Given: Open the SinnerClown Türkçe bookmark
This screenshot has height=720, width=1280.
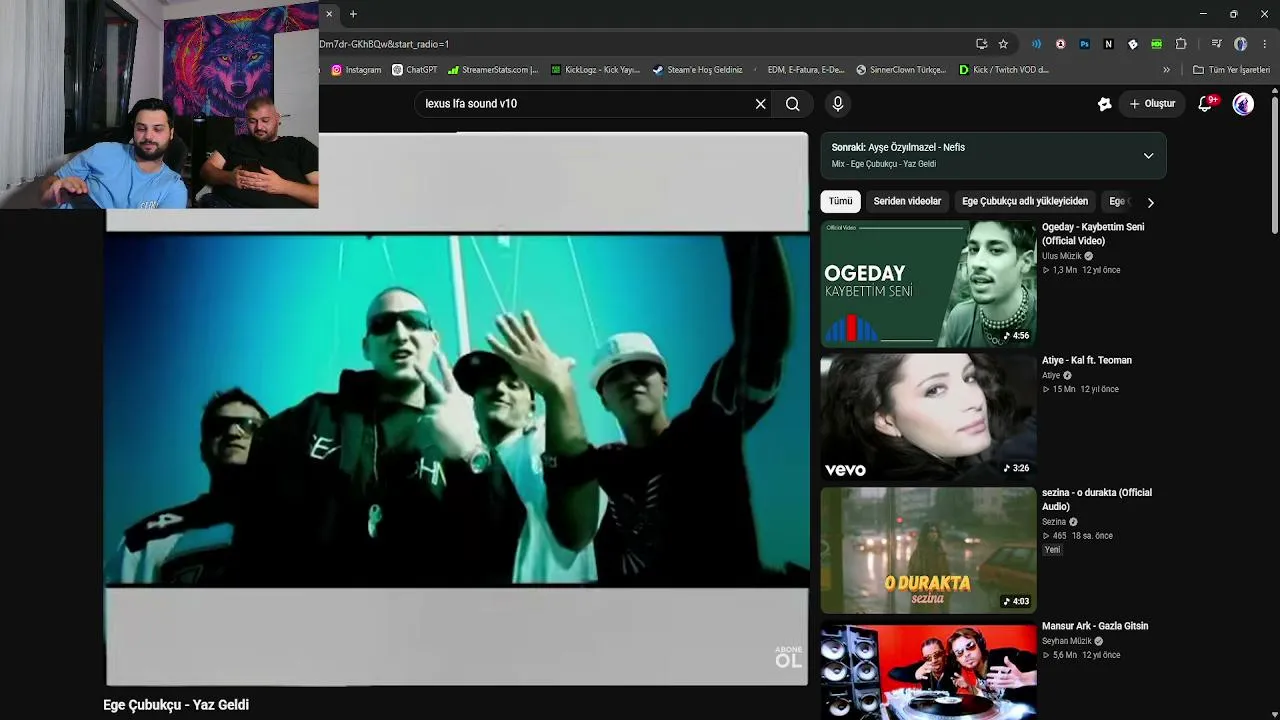Looking at the screenshot, I should tap(901, 70).
